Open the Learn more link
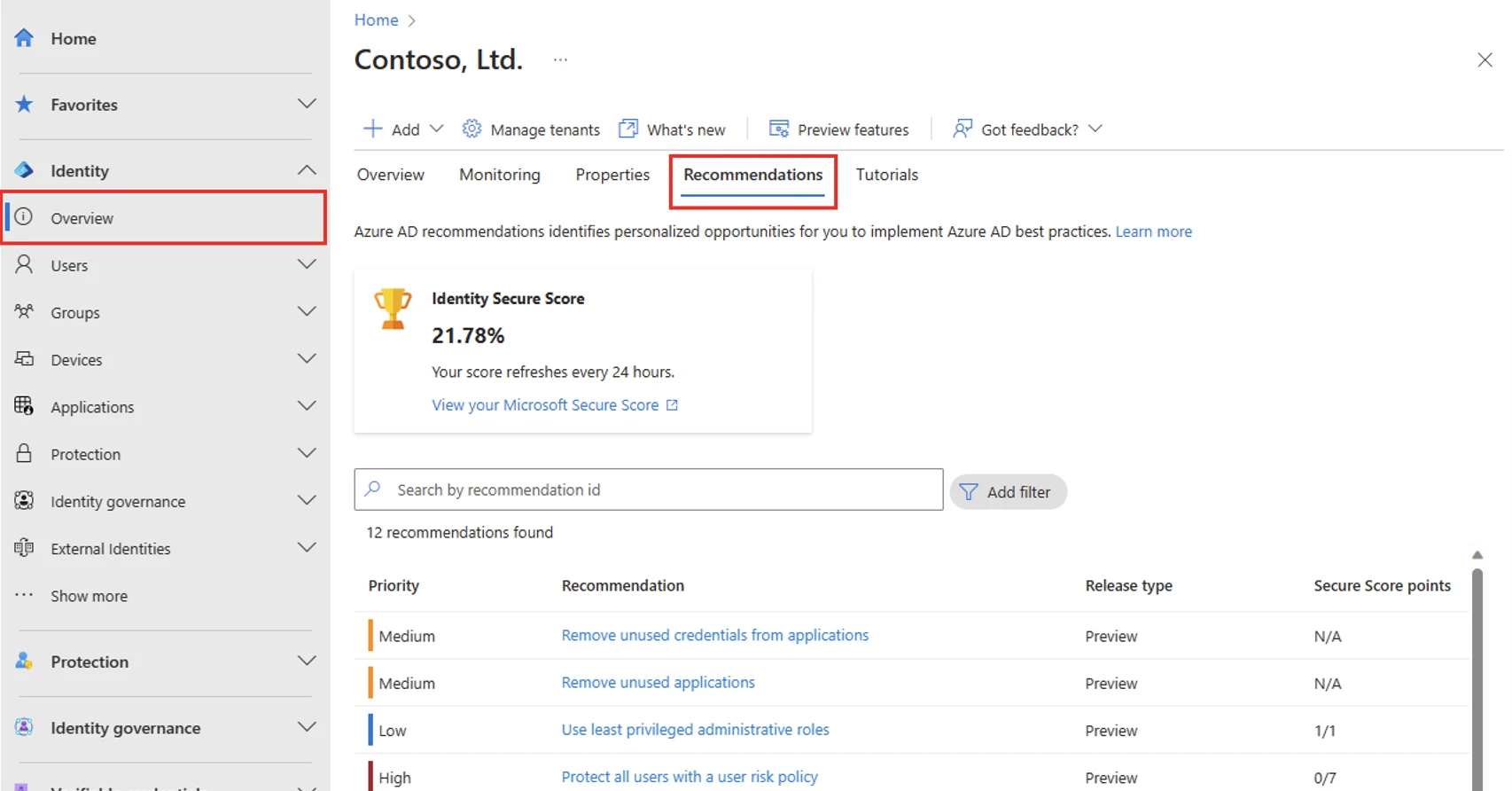Viewport: 1512px width, 791px height. (1153, 231)
